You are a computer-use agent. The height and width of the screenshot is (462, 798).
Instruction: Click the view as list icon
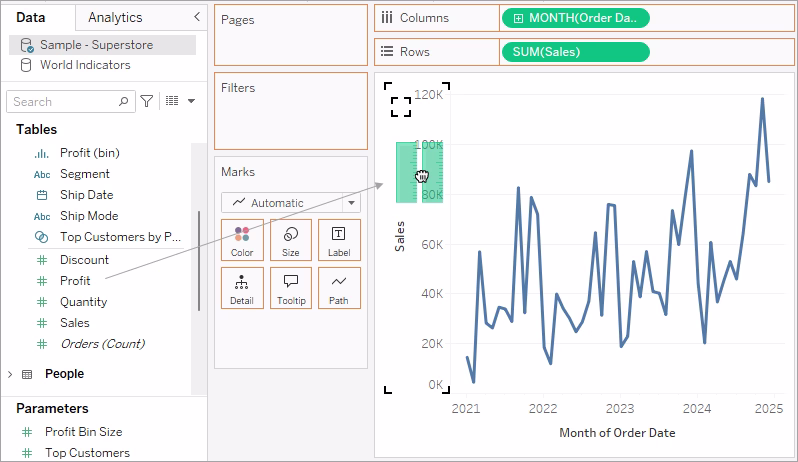click(x=172, y=101)
